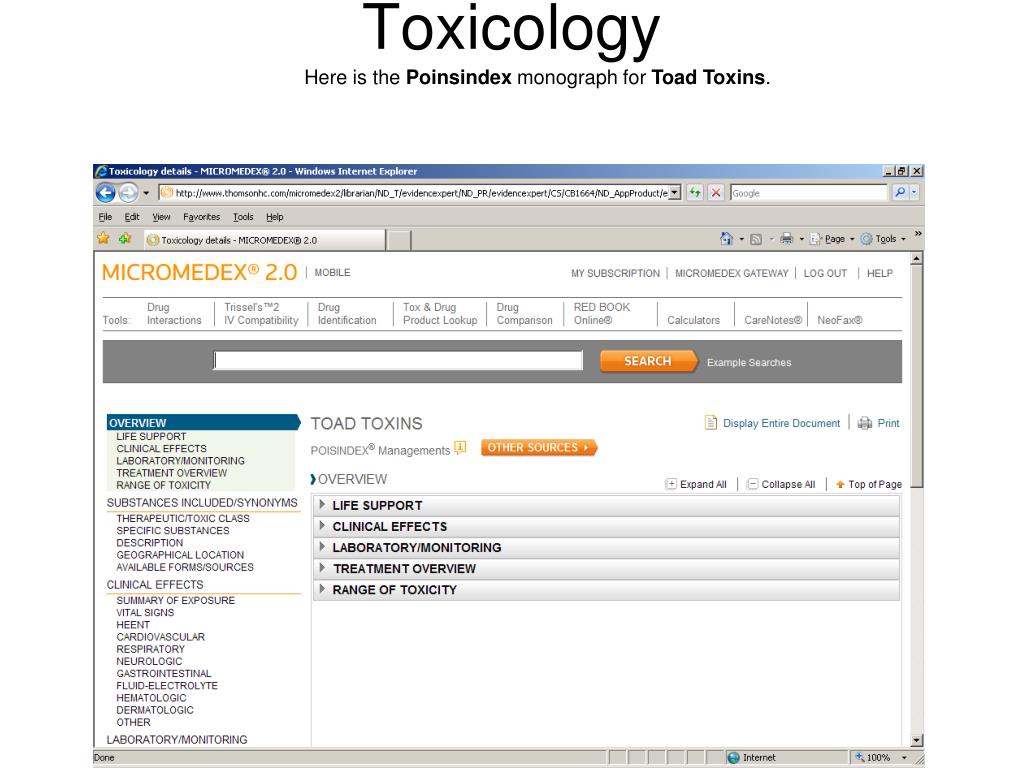Viewport: 1024px width, 768px height.
Task: Click the orange SEARCH button
Action: coord(648,361)
